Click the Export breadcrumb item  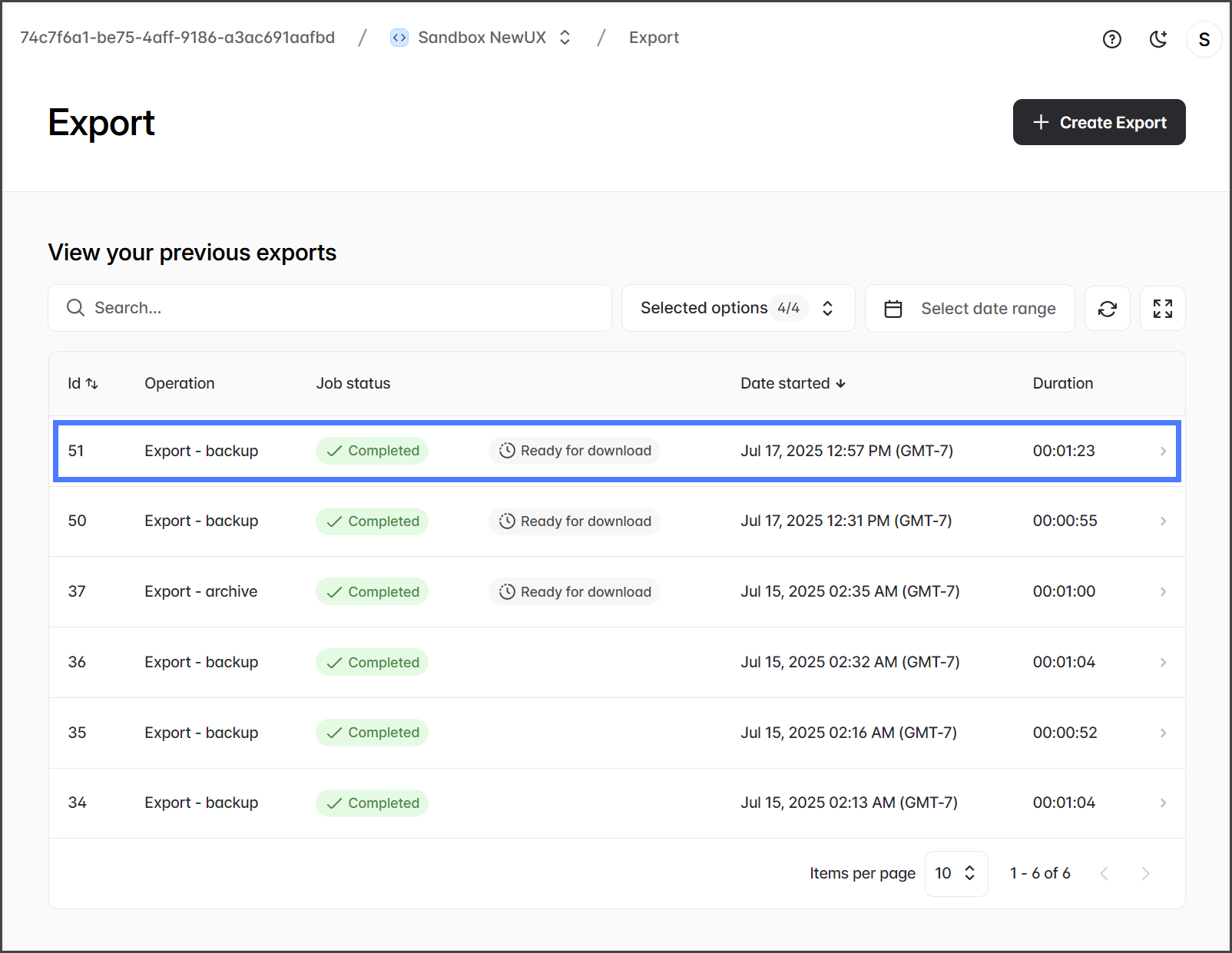click(x=654, y=38)
